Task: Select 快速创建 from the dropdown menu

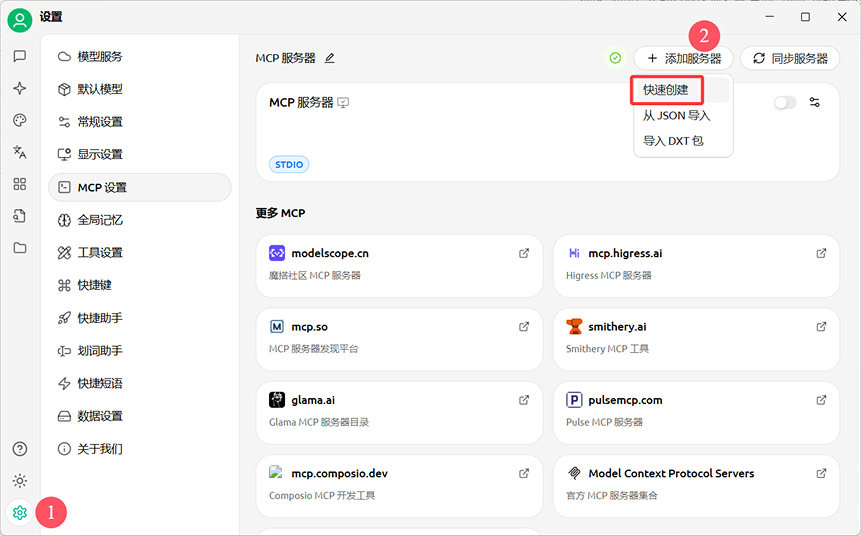Action: tap(666, 90)
